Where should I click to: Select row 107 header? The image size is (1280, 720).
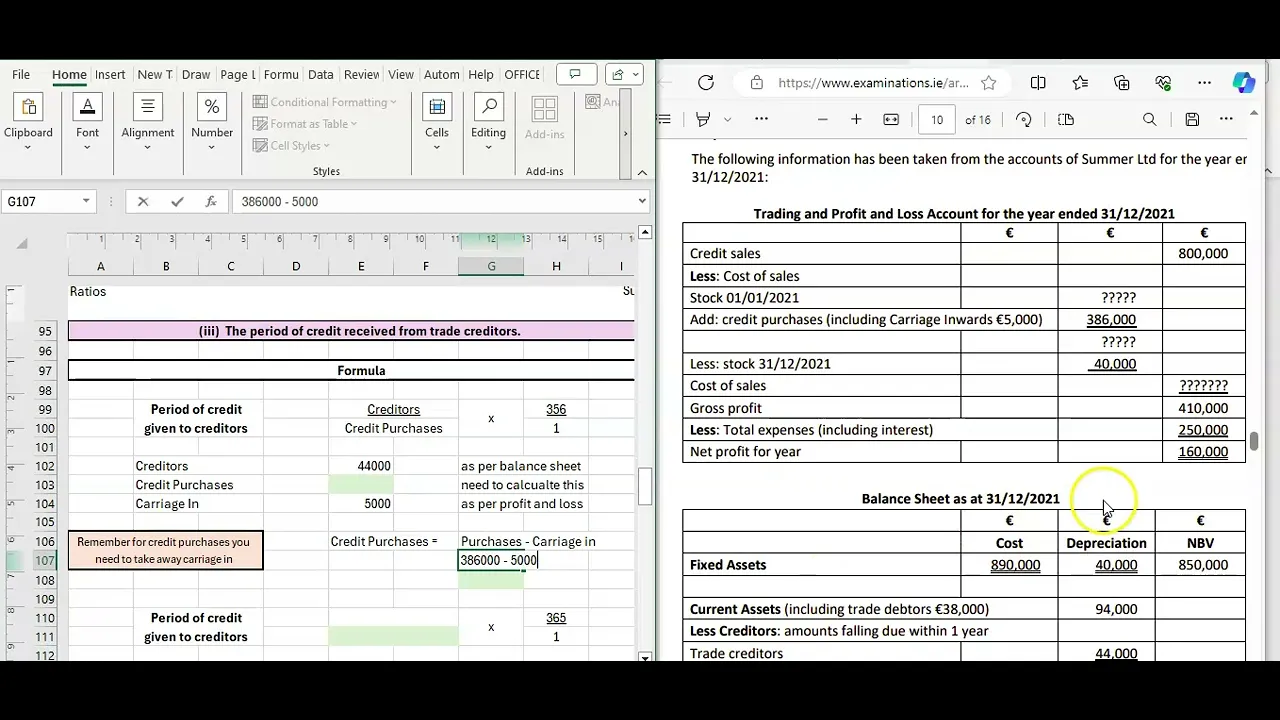[x=45, y=560]
